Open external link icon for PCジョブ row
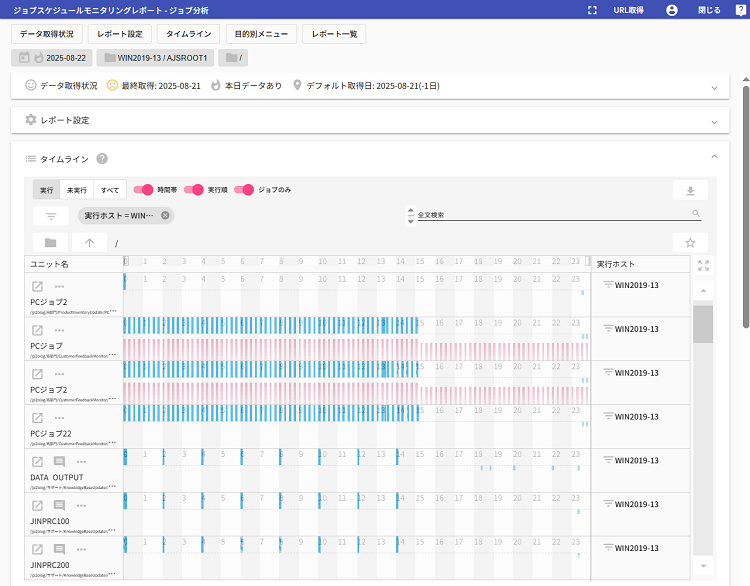Screen dimensions: 750x586 point(37,331)
